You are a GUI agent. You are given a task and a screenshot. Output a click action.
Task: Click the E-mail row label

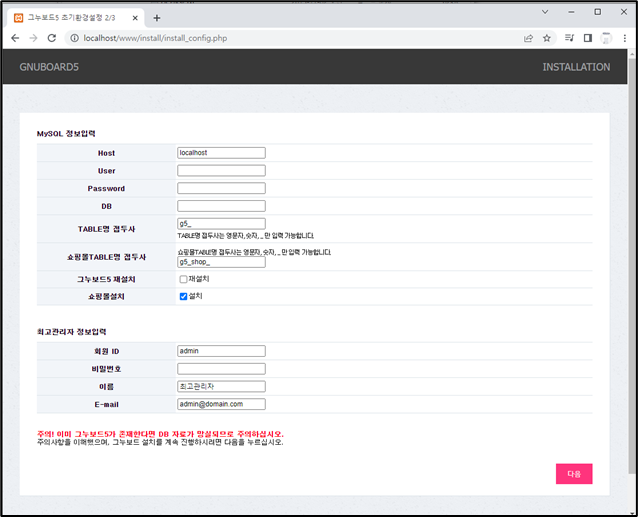pyautogui.click(x=106, y=405)
